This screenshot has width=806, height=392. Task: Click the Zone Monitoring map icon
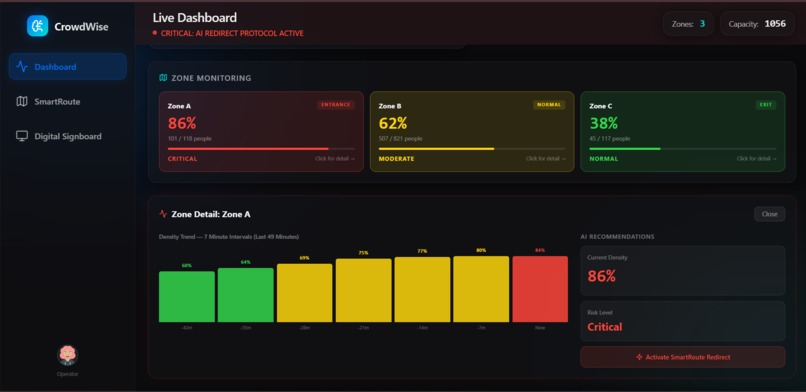[163, 78]
